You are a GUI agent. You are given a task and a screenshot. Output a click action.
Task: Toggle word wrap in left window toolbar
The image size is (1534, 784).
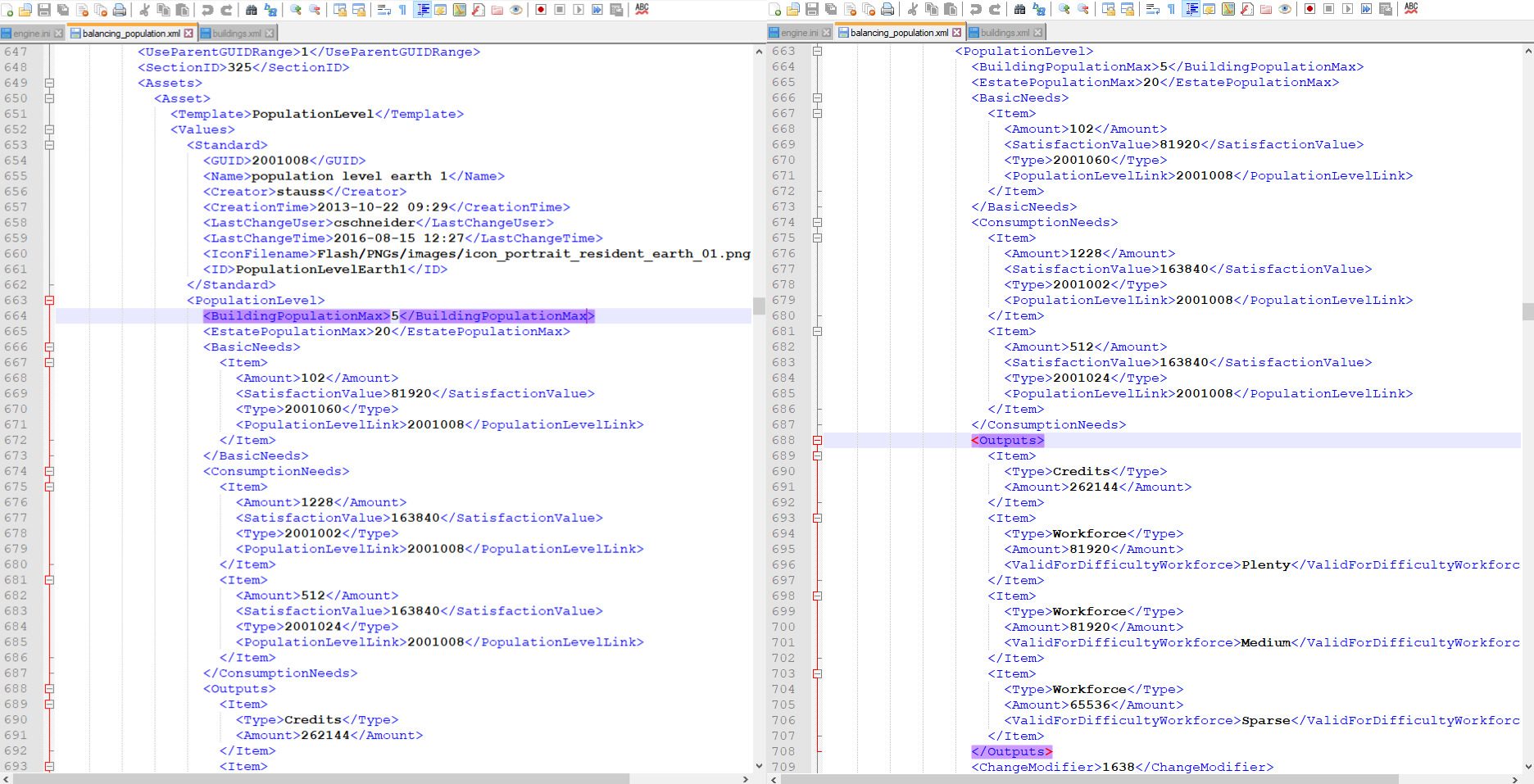[x=383, y=10]
